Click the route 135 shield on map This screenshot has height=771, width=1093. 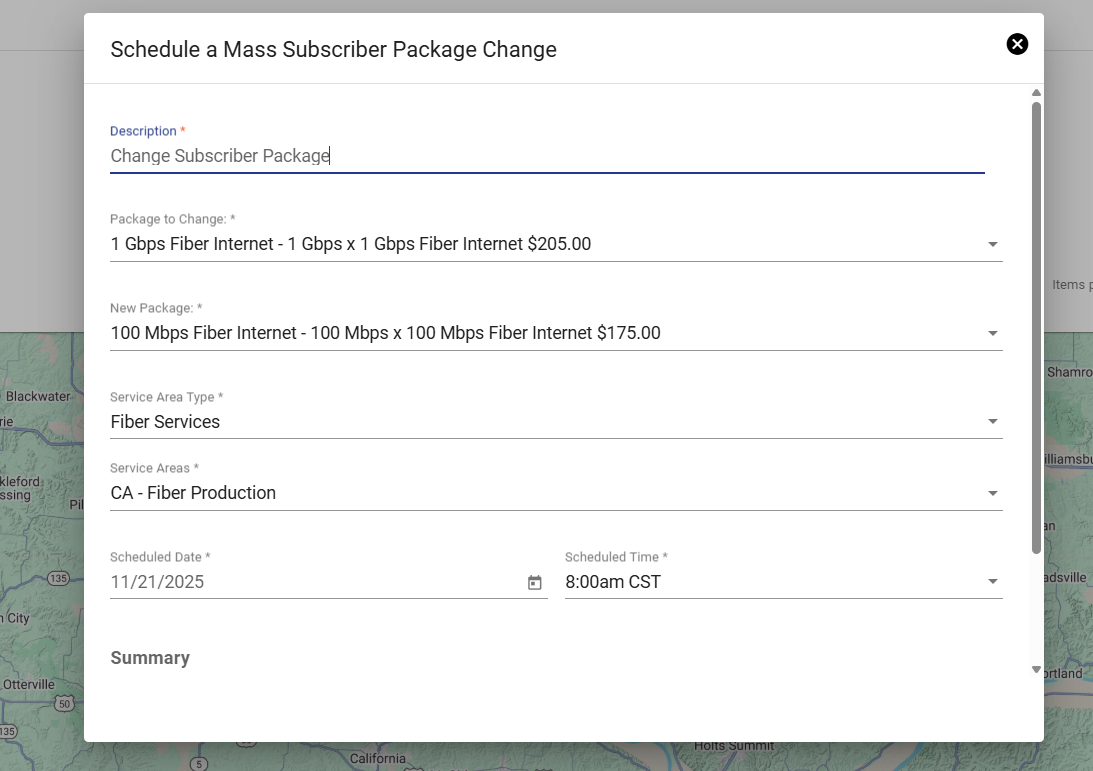click(x=58, y=579)
